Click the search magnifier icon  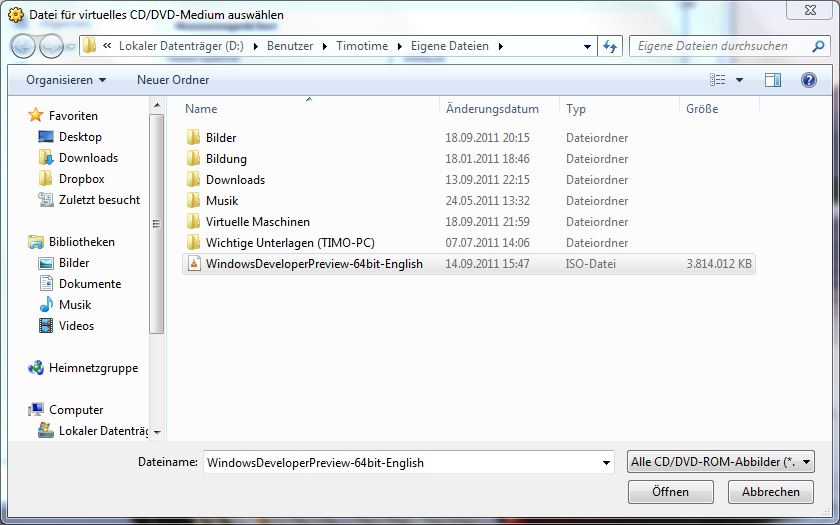[x=818, y=46]
